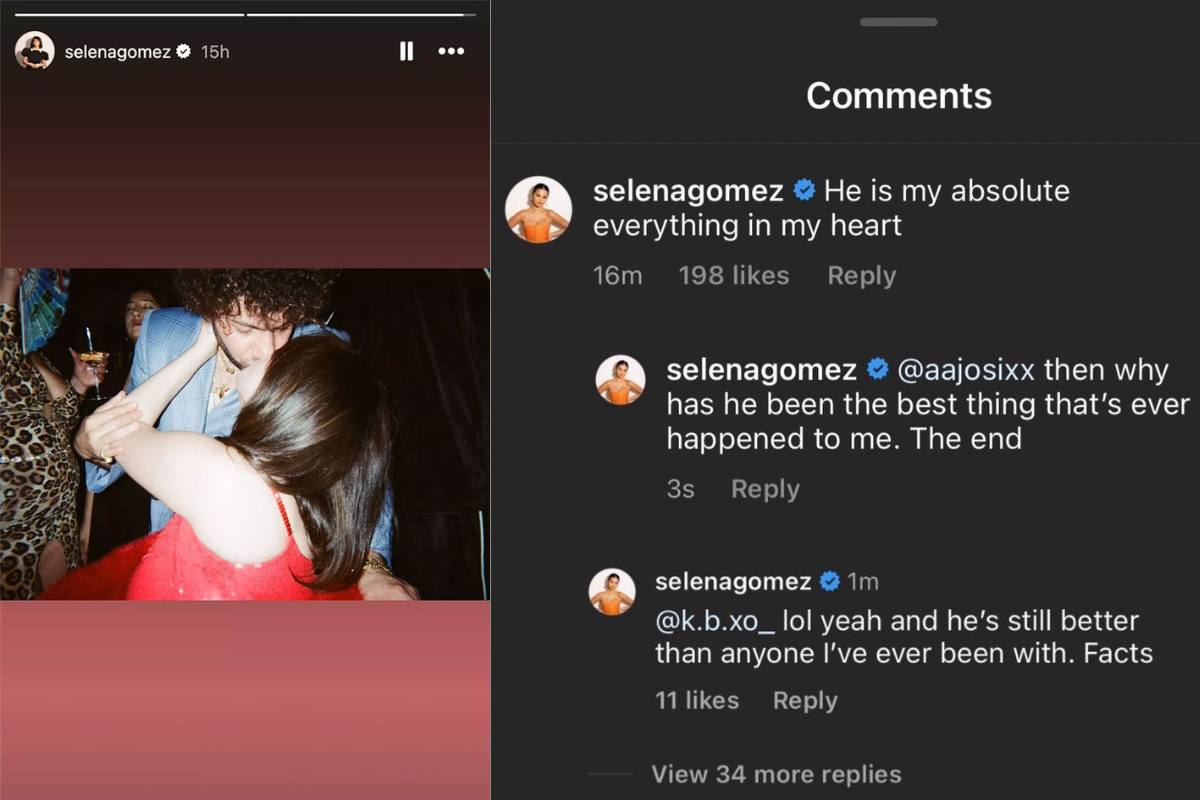This screenshot has height=800, width=1200.
Task: Tap the avatar on the @k.b.xo_ reply
Action: click(x=612, y=591)
